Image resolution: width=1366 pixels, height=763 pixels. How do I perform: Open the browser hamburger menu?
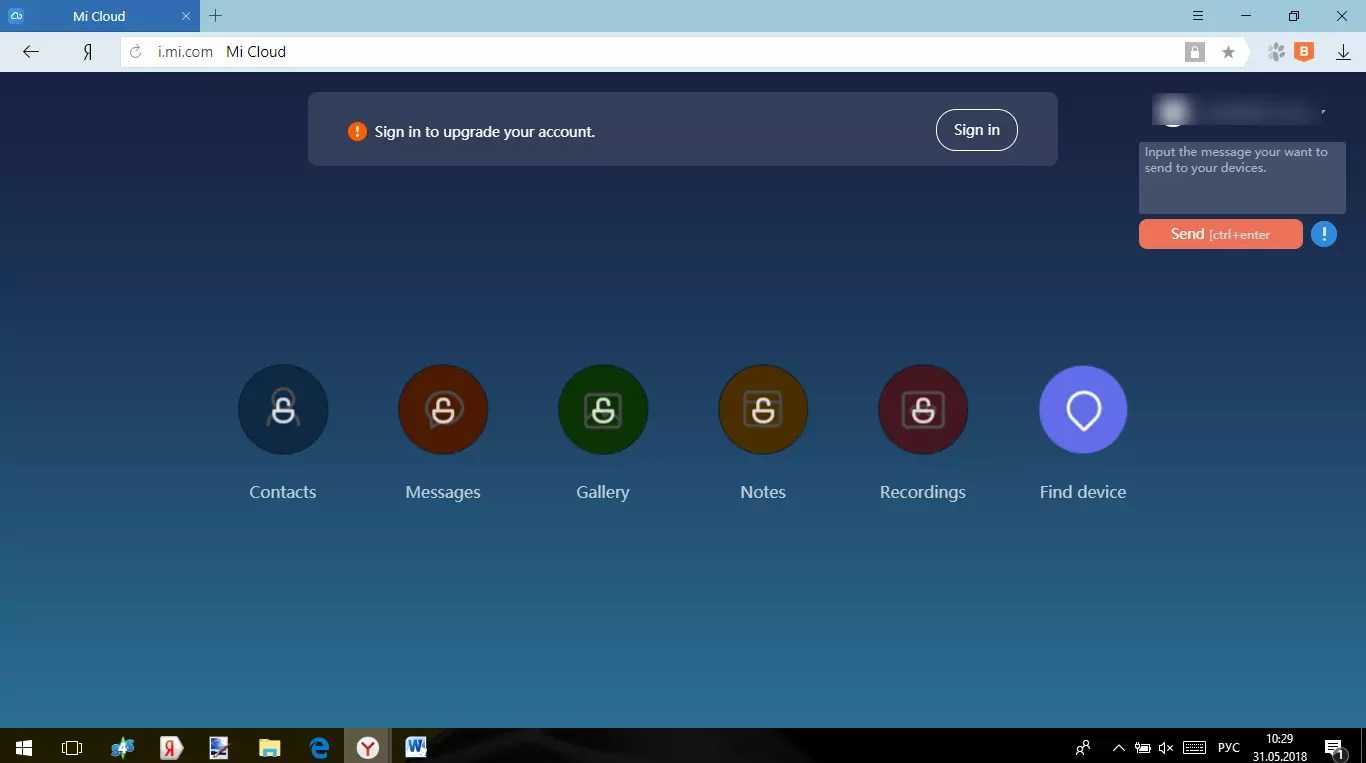[1198, 16]
